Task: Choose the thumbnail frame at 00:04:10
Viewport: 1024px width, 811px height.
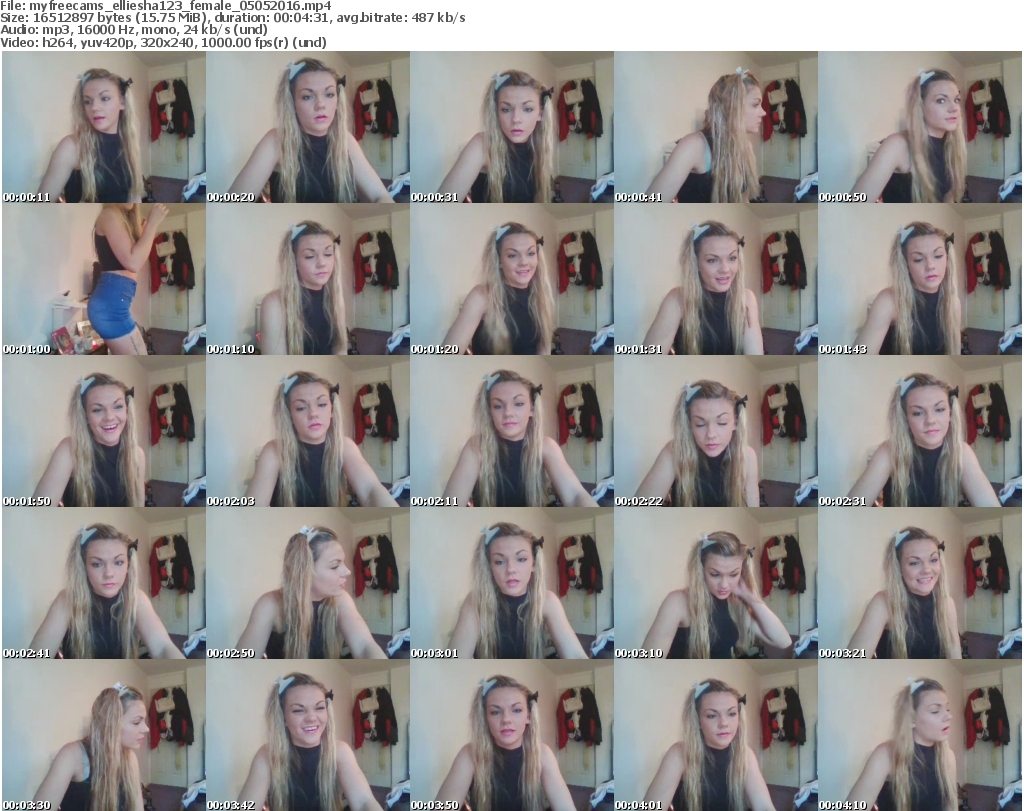Action: point(920,735)
